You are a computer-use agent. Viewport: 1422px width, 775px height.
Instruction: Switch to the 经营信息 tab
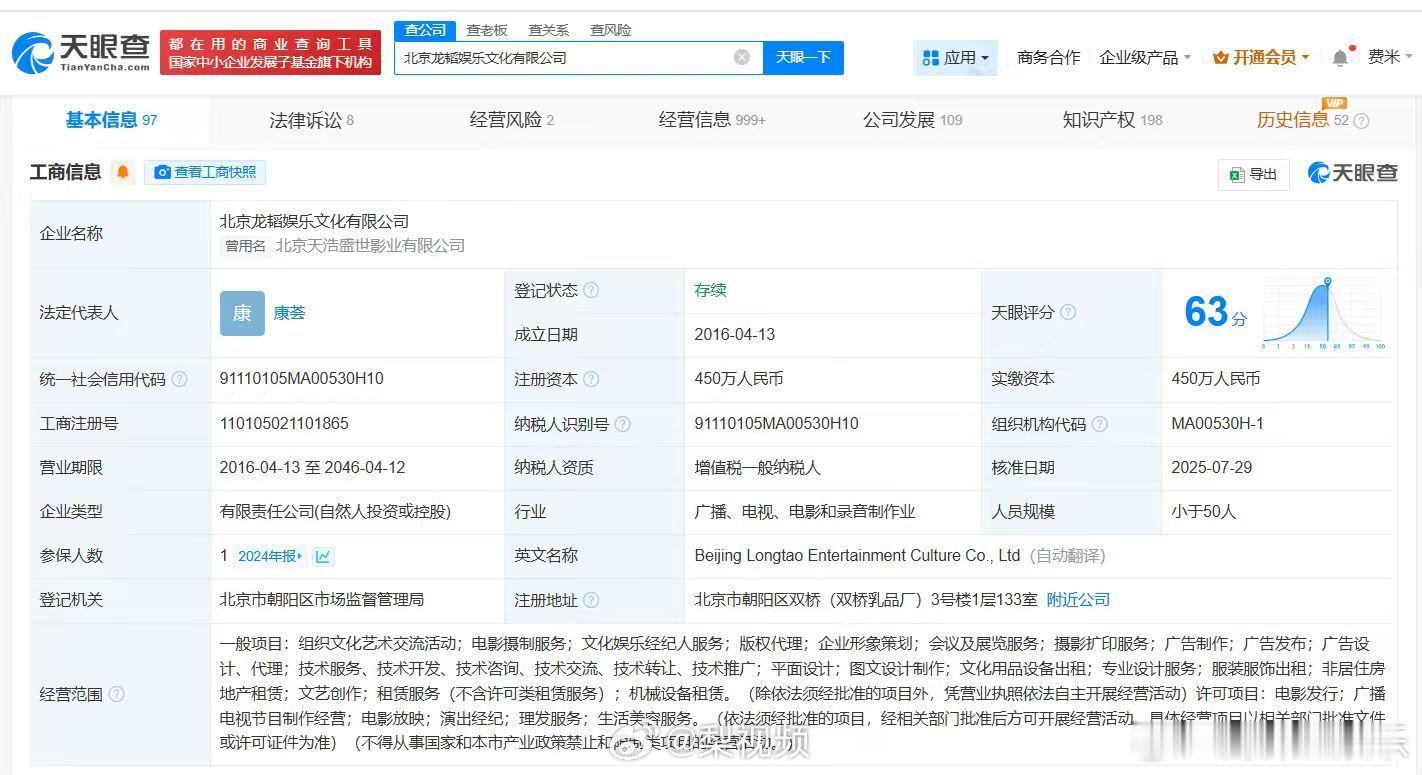[711, 120]
